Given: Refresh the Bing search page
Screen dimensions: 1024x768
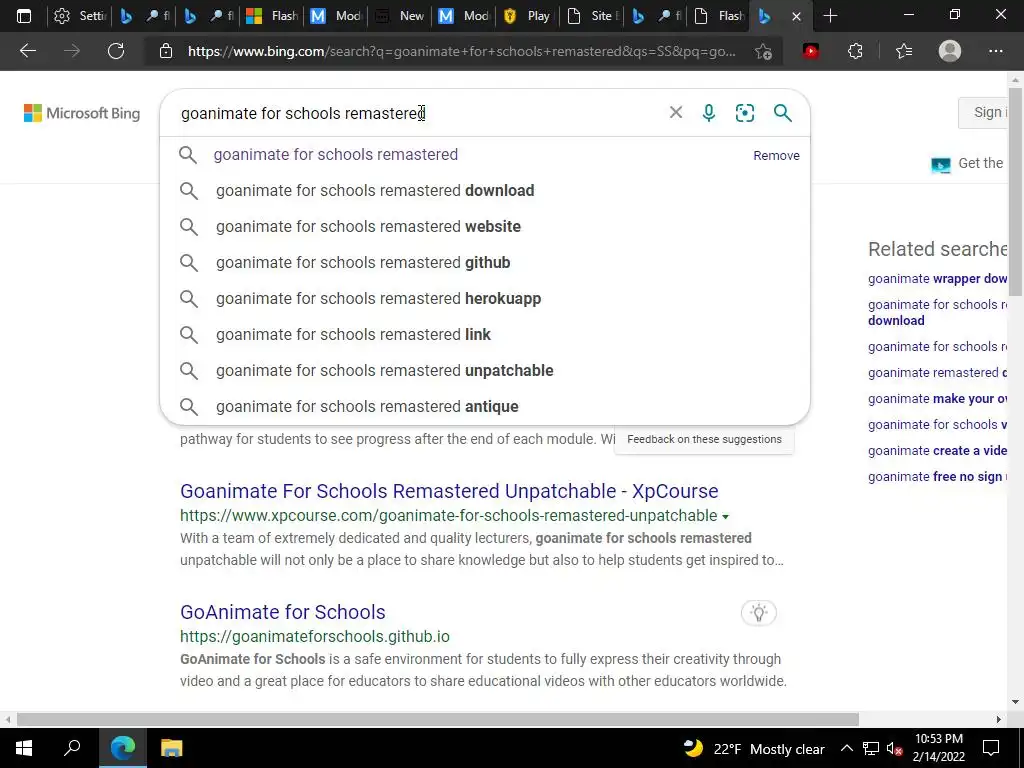Looking at the screenshot, I should [116, 51].
